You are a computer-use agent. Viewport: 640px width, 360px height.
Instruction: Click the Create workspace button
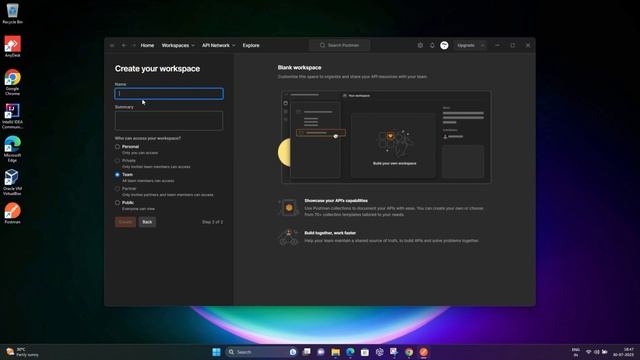(x=125, y=222)
